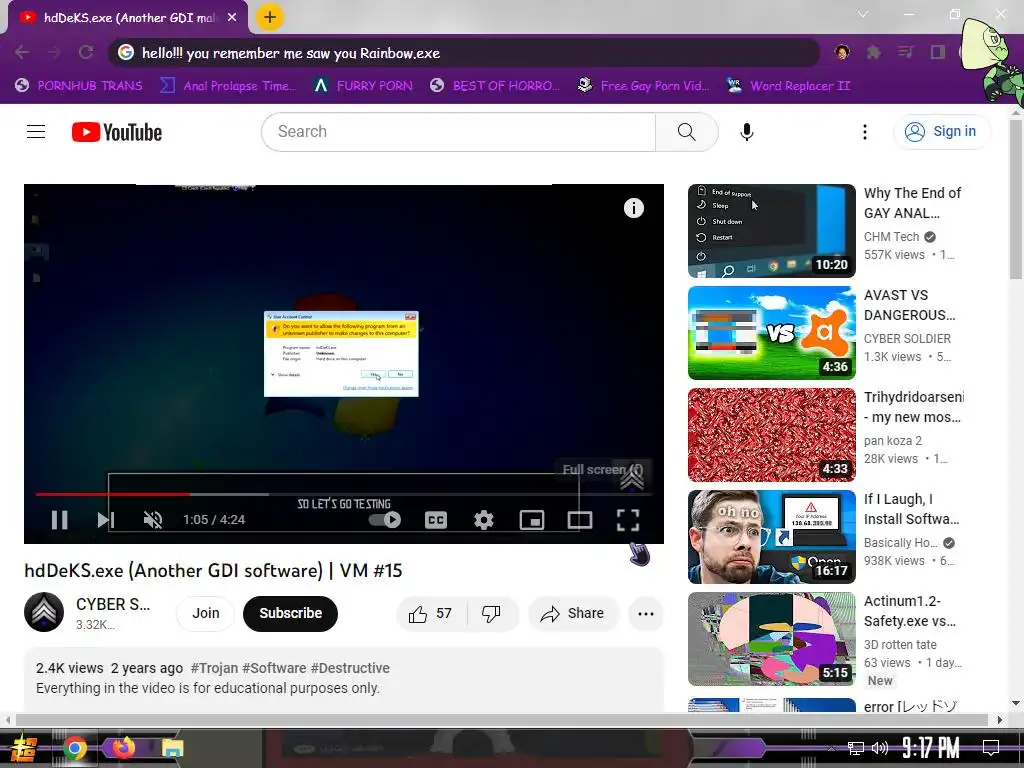This screenshot has width=1024, height=768.
Task: Launch Chrome from the taskbar
Action: tap(74, 748)
